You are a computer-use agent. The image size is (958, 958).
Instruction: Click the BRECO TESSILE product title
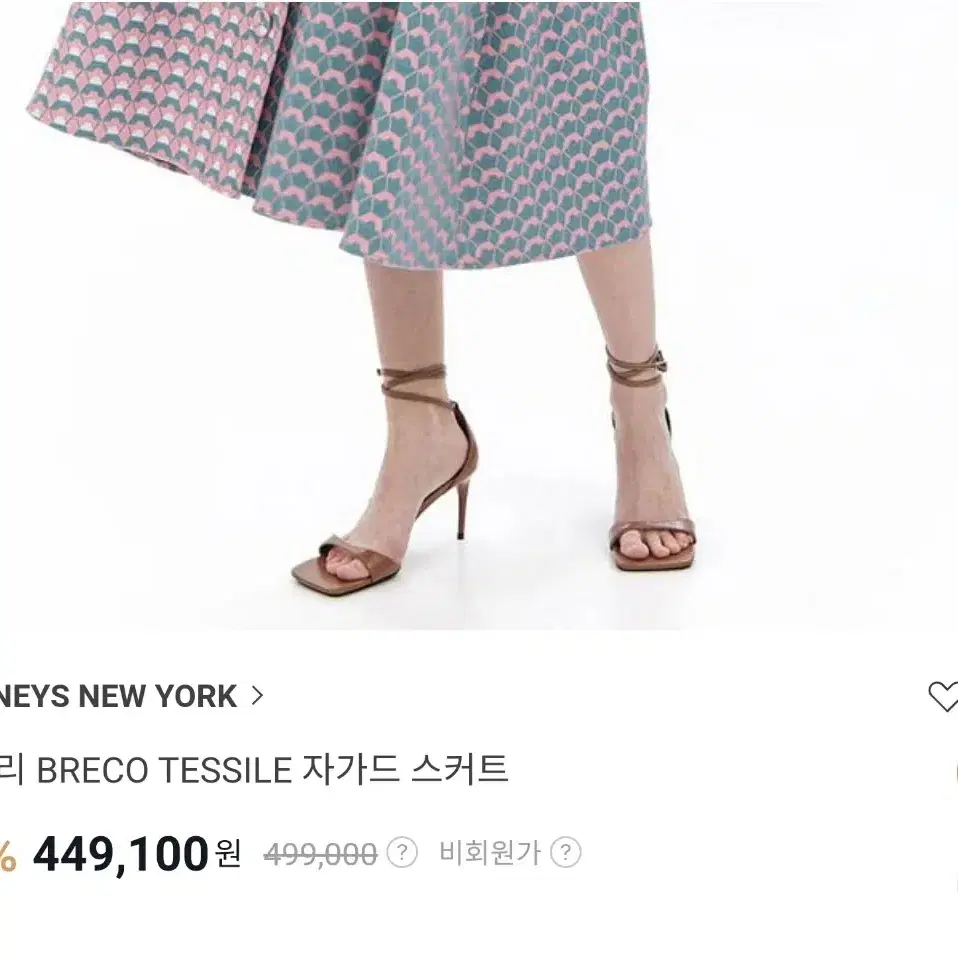[x=254, y=770]
